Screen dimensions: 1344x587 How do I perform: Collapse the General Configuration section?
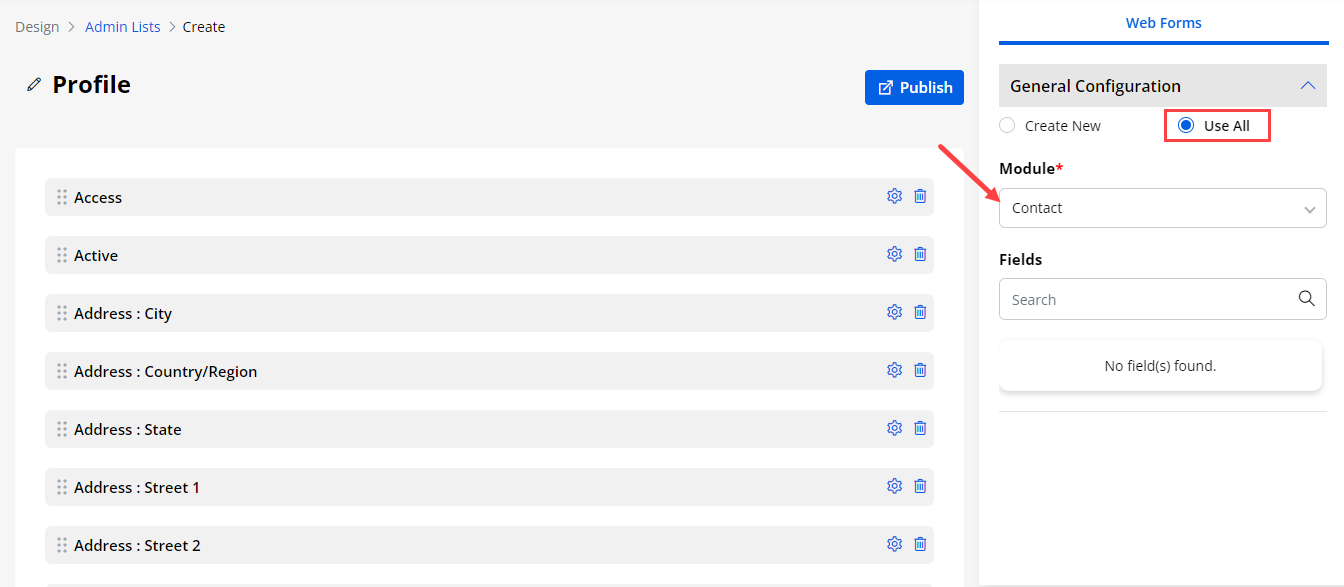tap(1307, 86)
